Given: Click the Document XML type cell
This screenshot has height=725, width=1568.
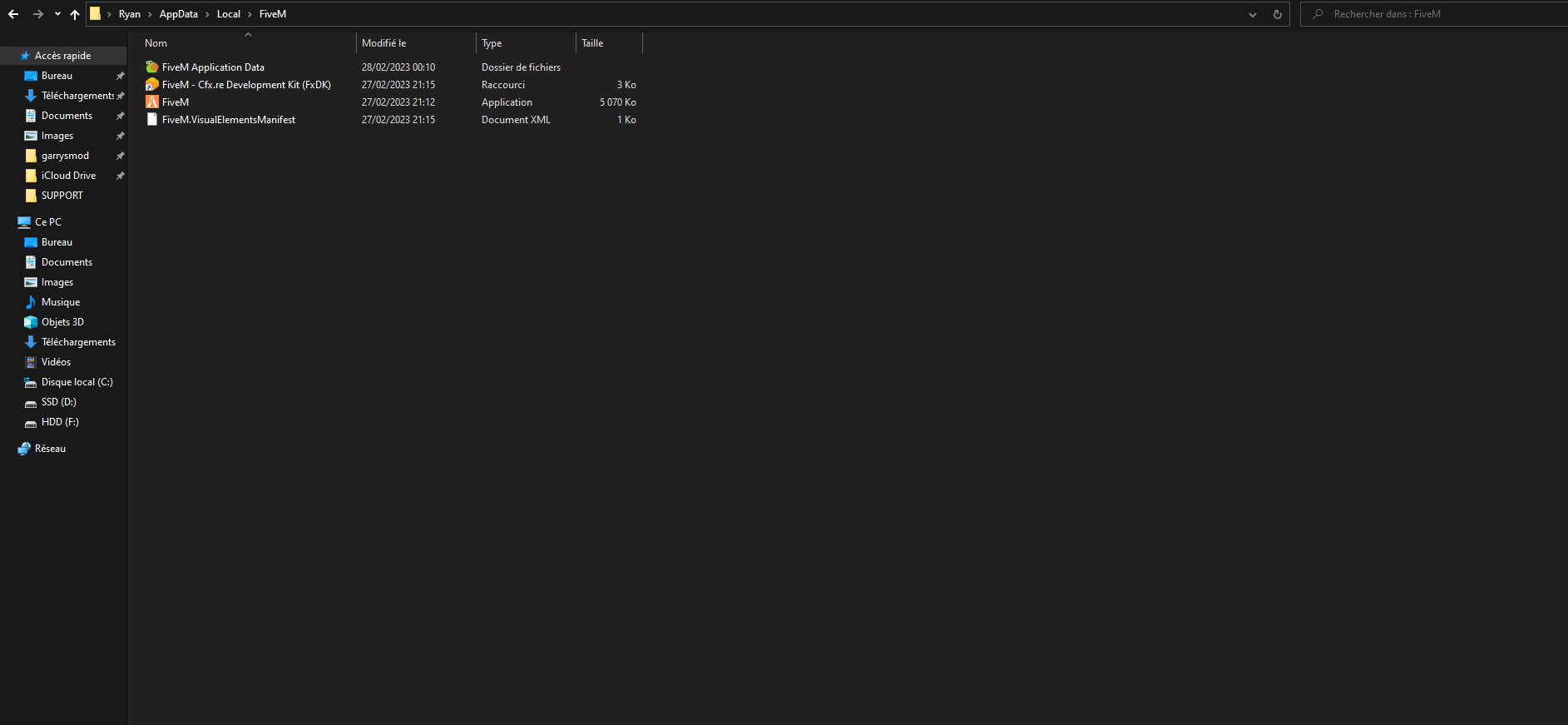Looking at the screenshot, I should pyautogui.click(x=516, y=120).
